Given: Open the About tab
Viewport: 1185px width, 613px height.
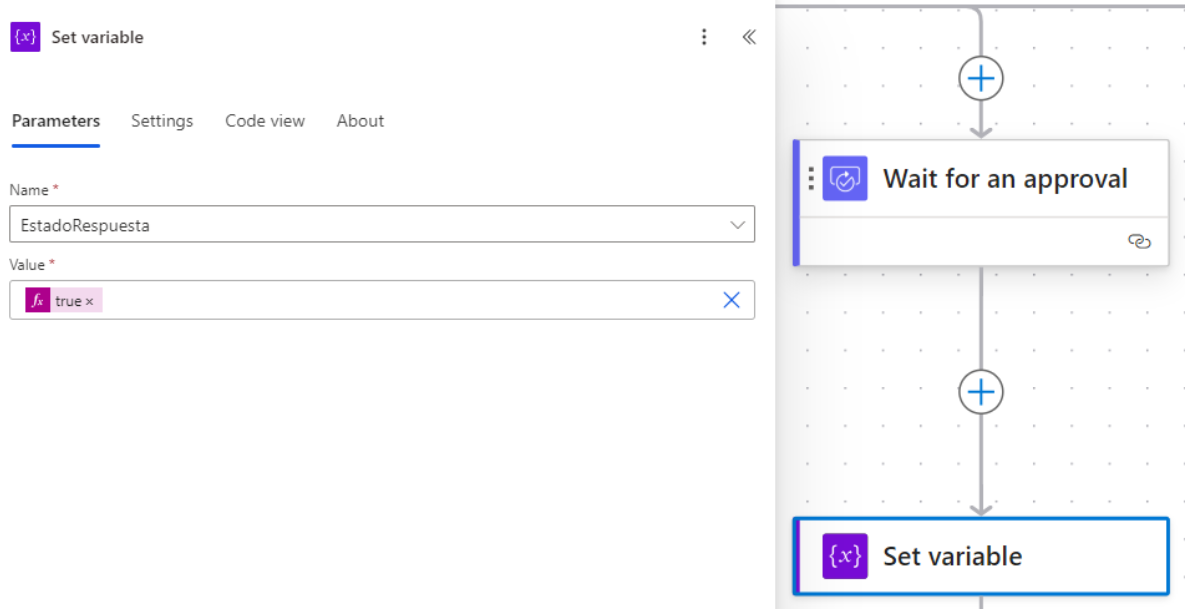Looking at the screenshot, I should tap(360, 121).
